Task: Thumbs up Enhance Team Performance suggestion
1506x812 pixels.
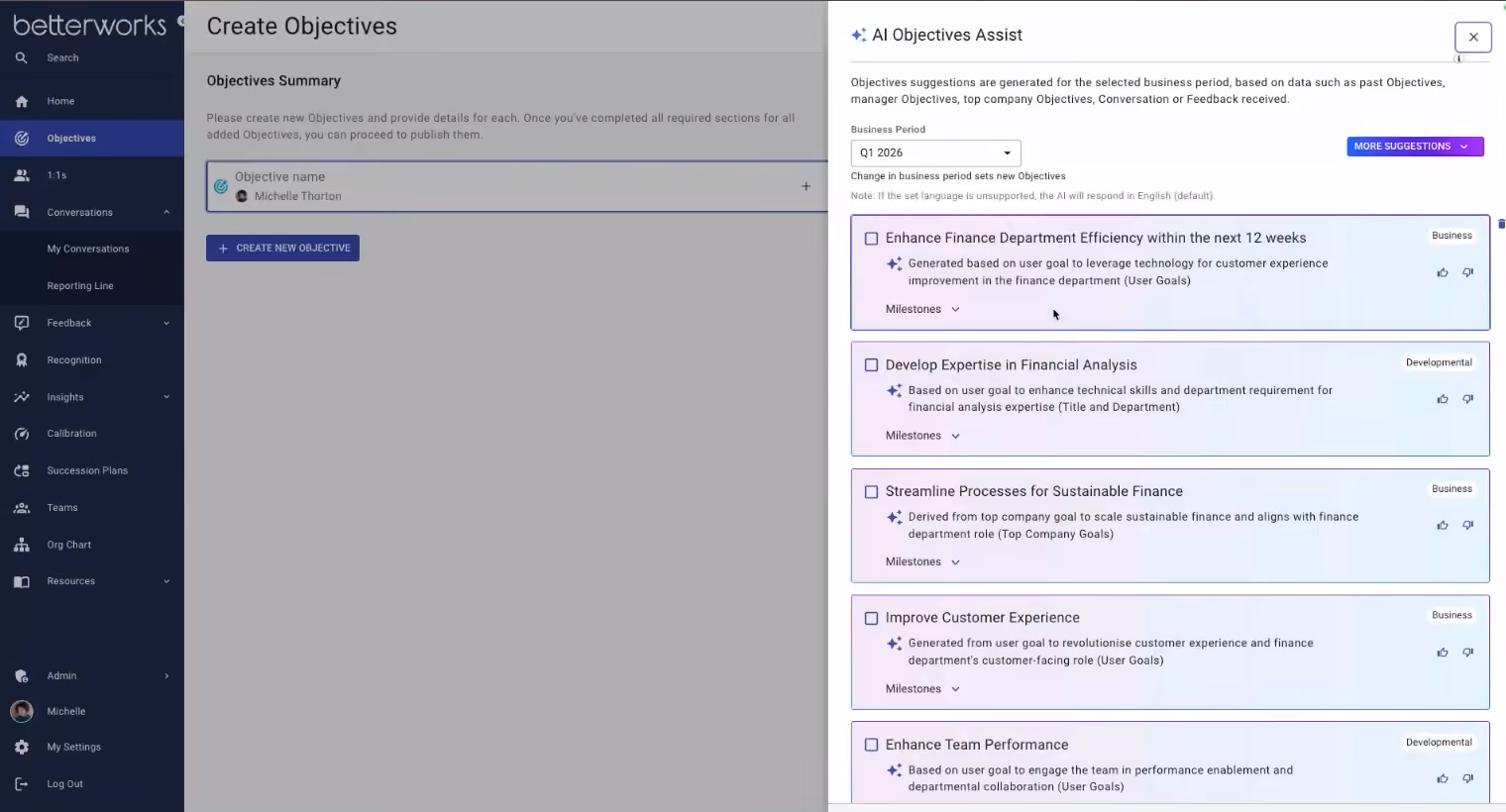Action: [1443, 778]
